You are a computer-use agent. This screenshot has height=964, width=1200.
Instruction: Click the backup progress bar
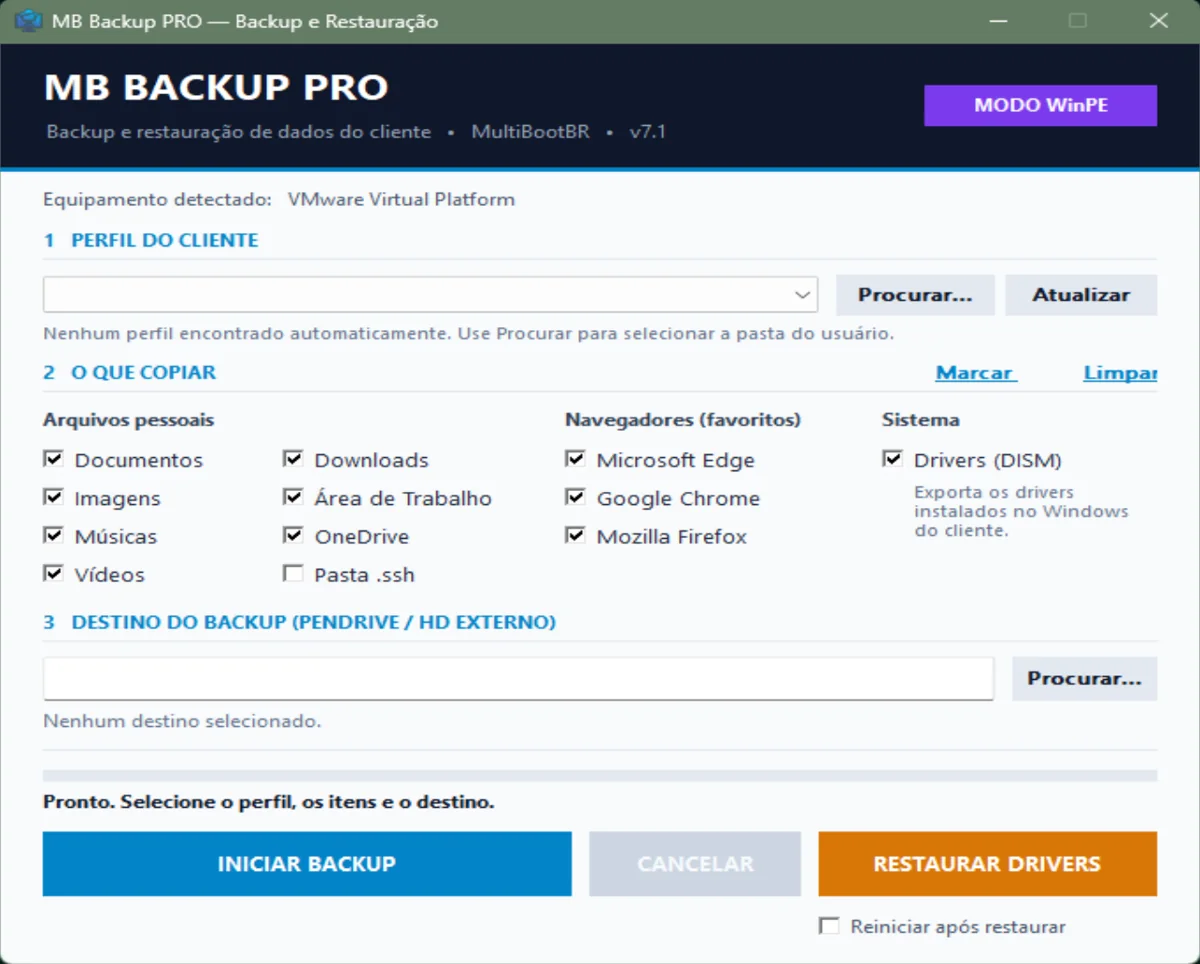pos(600,775)
